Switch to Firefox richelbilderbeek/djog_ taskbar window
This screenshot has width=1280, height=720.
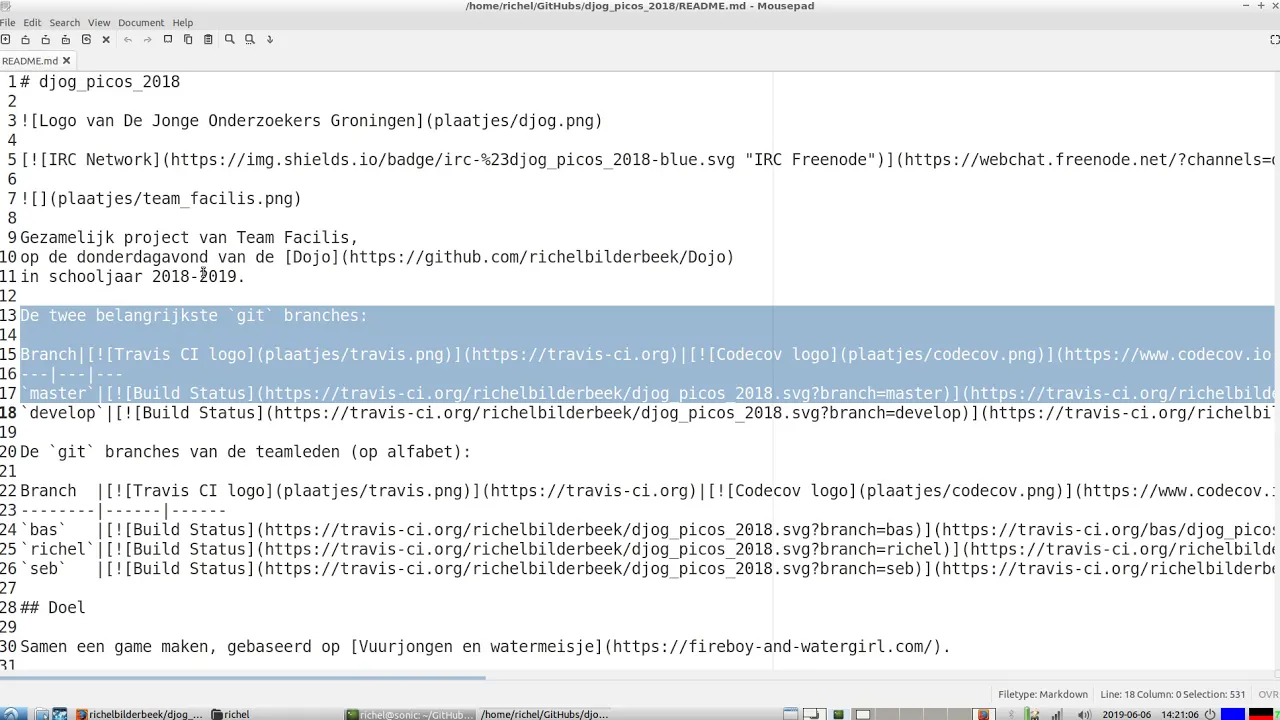coord(140,714)
